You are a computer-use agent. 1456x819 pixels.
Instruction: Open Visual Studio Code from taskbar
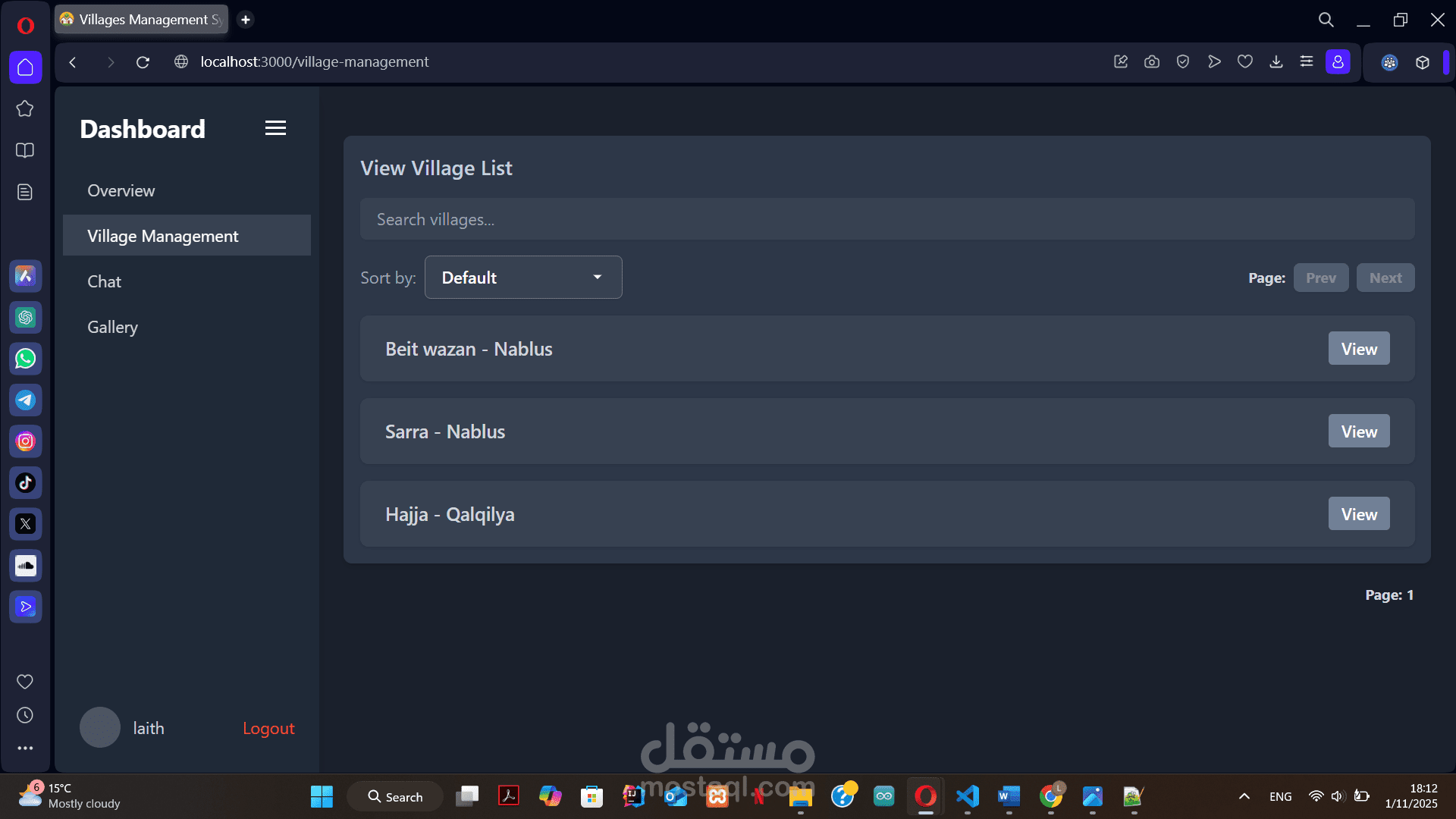968,796
